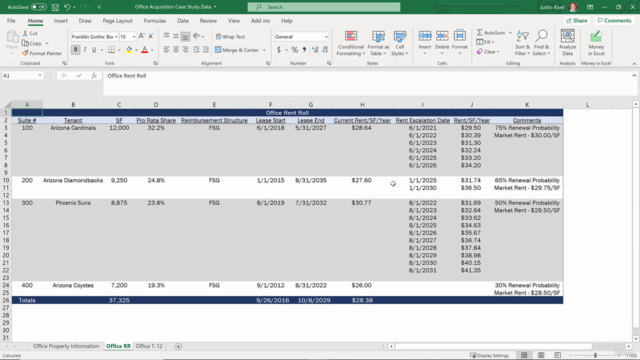Click the Center align icon
The height and width of the screenshot is (360, 640).
point(176,50)
